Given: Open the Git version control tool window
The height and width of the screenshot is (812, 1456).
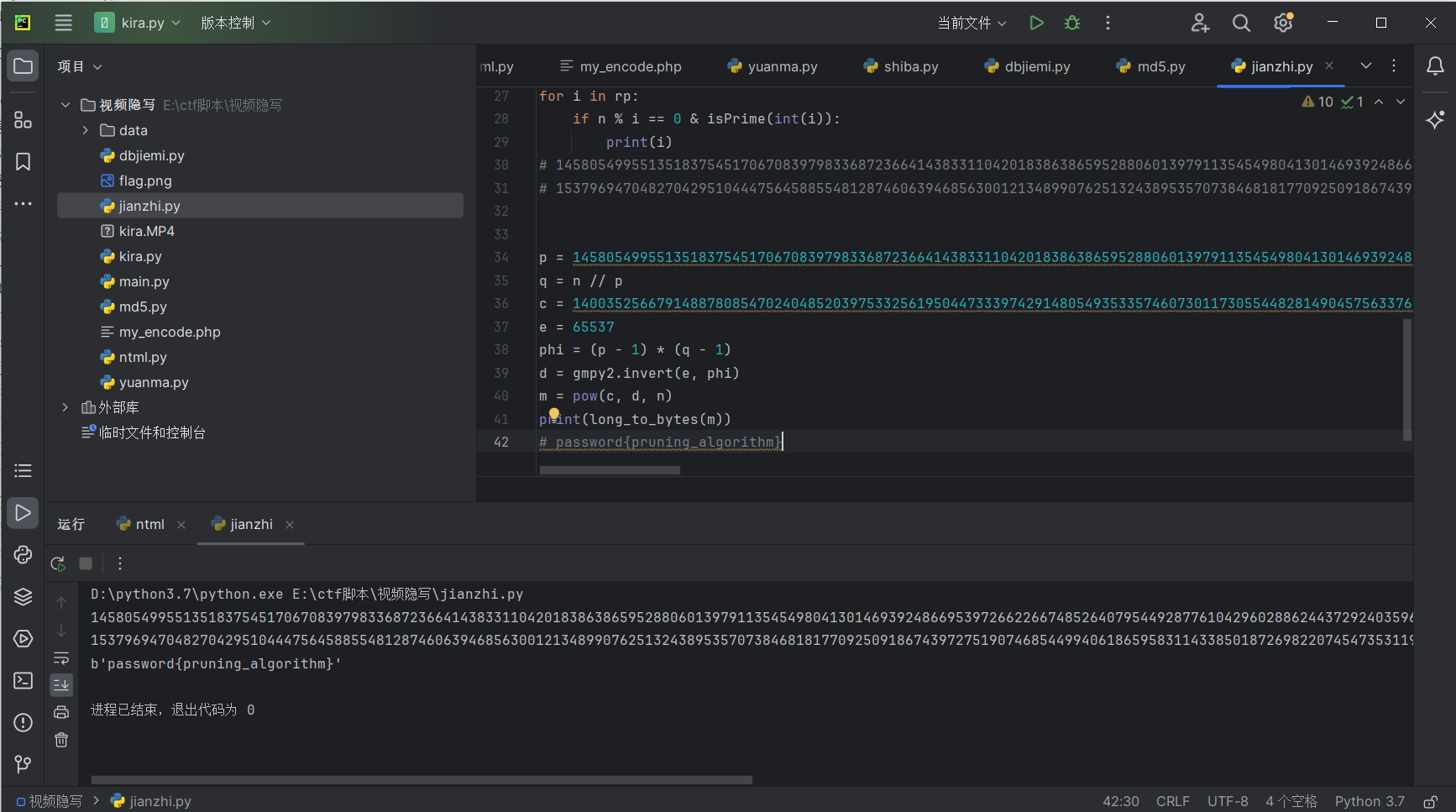Looking at the screenshot, I should pos(23,764).
